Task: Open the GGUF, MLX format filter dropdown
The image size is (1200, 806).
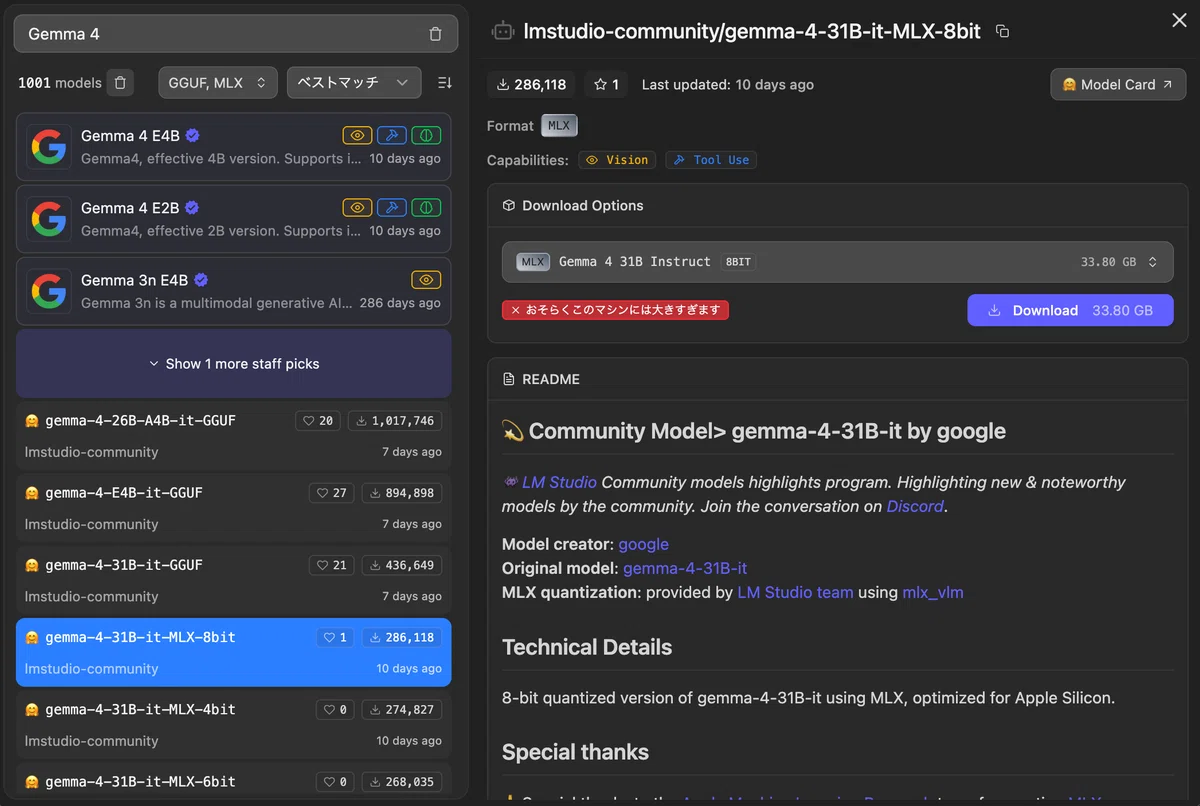Action: 218,83
